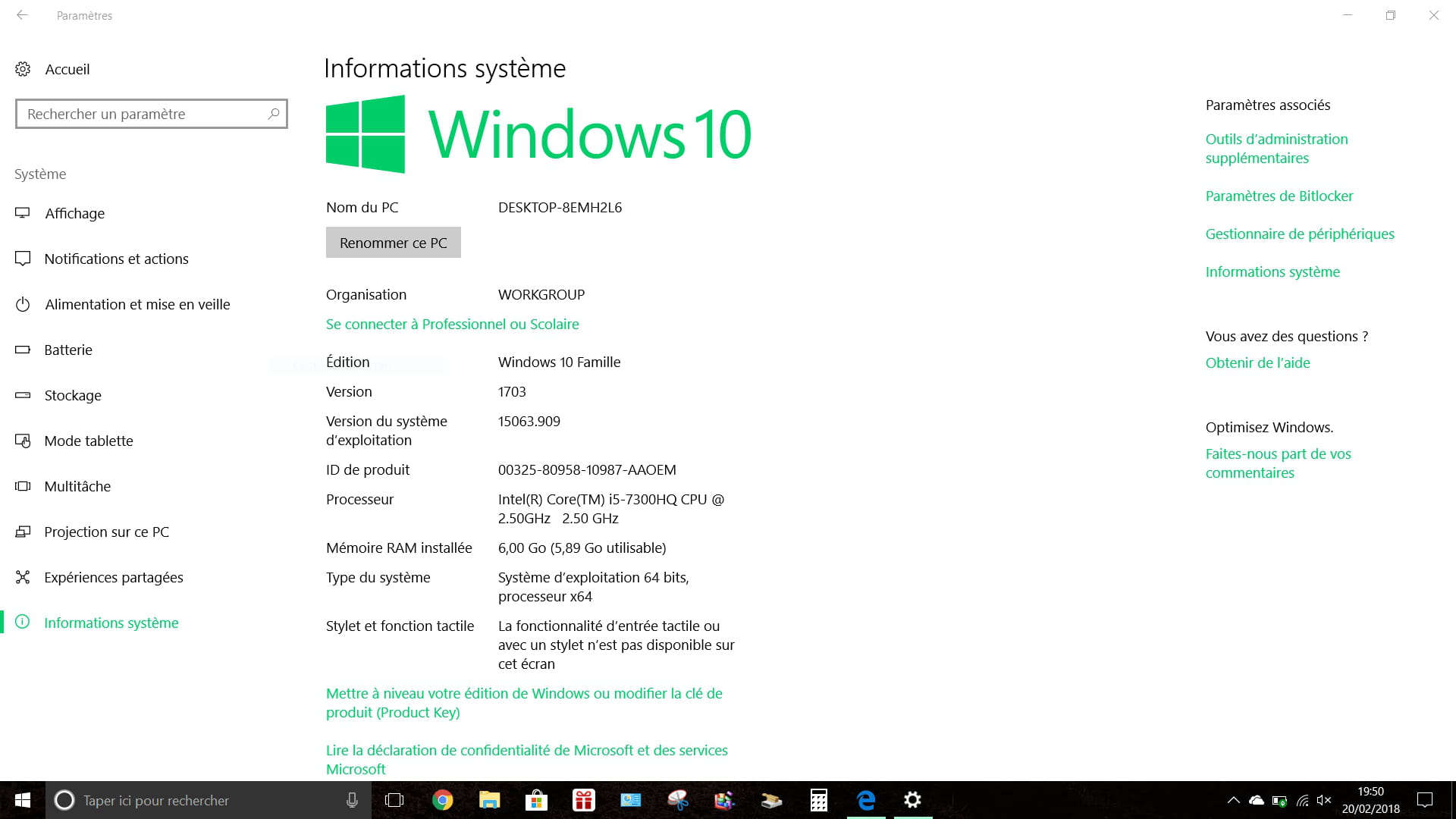Viewport: 1456px width, 819px height.
Task: Open the upgrade edition or product key link
Action: coord(524,703)
